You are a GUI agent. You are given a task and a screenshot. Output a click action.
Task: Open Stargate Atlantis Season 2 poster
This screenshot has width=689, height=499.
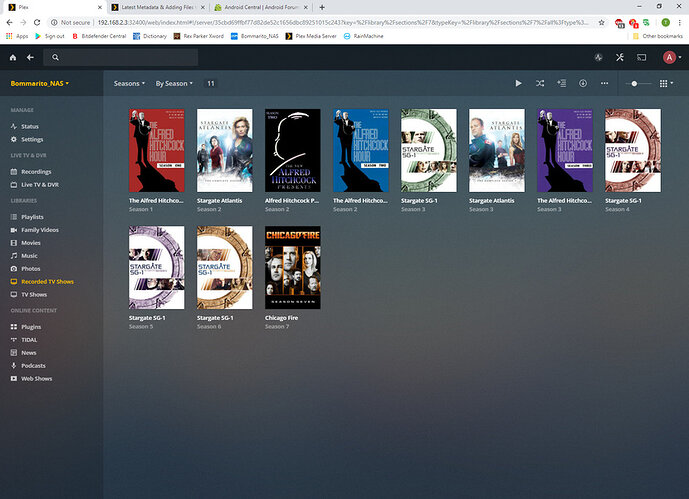(x=225, y=150)
